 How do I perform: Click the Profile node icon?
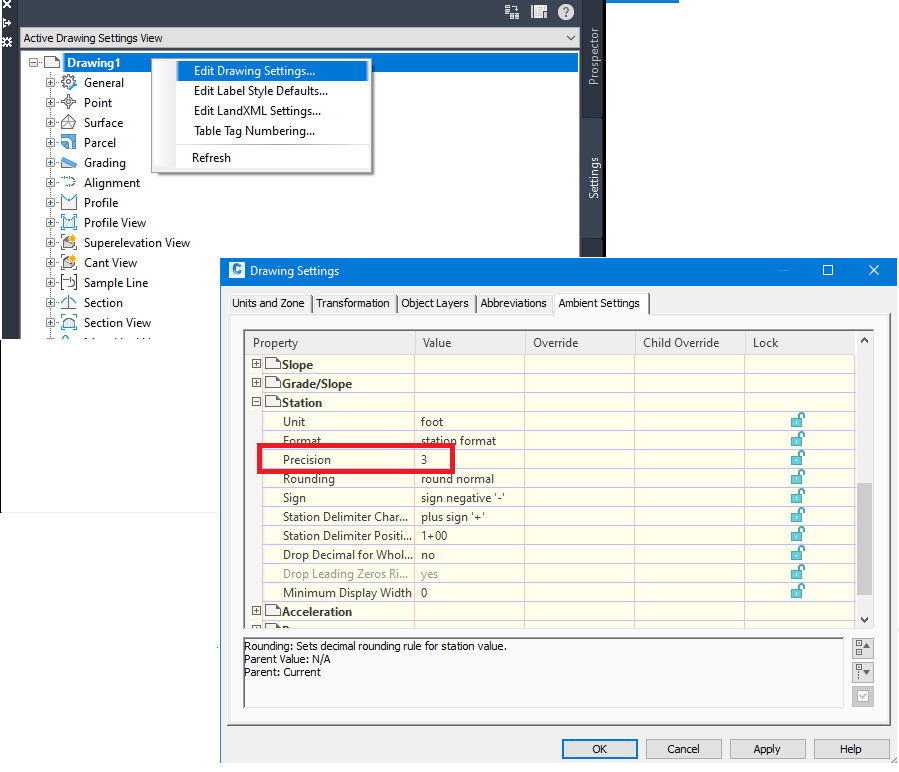click(69, 202)
